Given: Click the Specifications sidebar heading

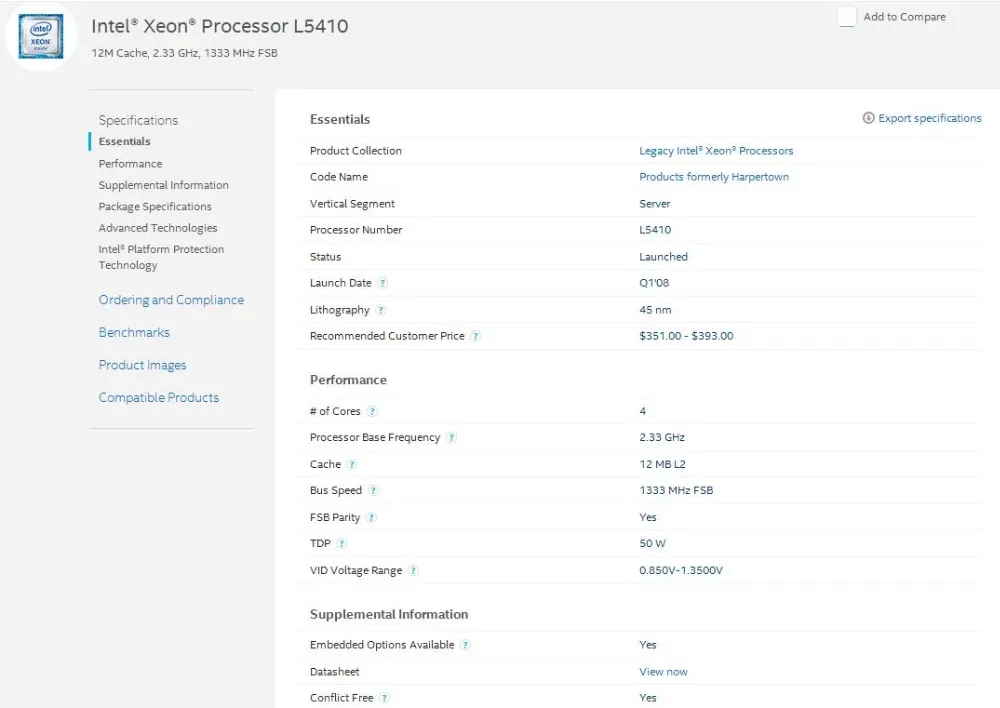Looking at the screenshot, I should 138,121.
